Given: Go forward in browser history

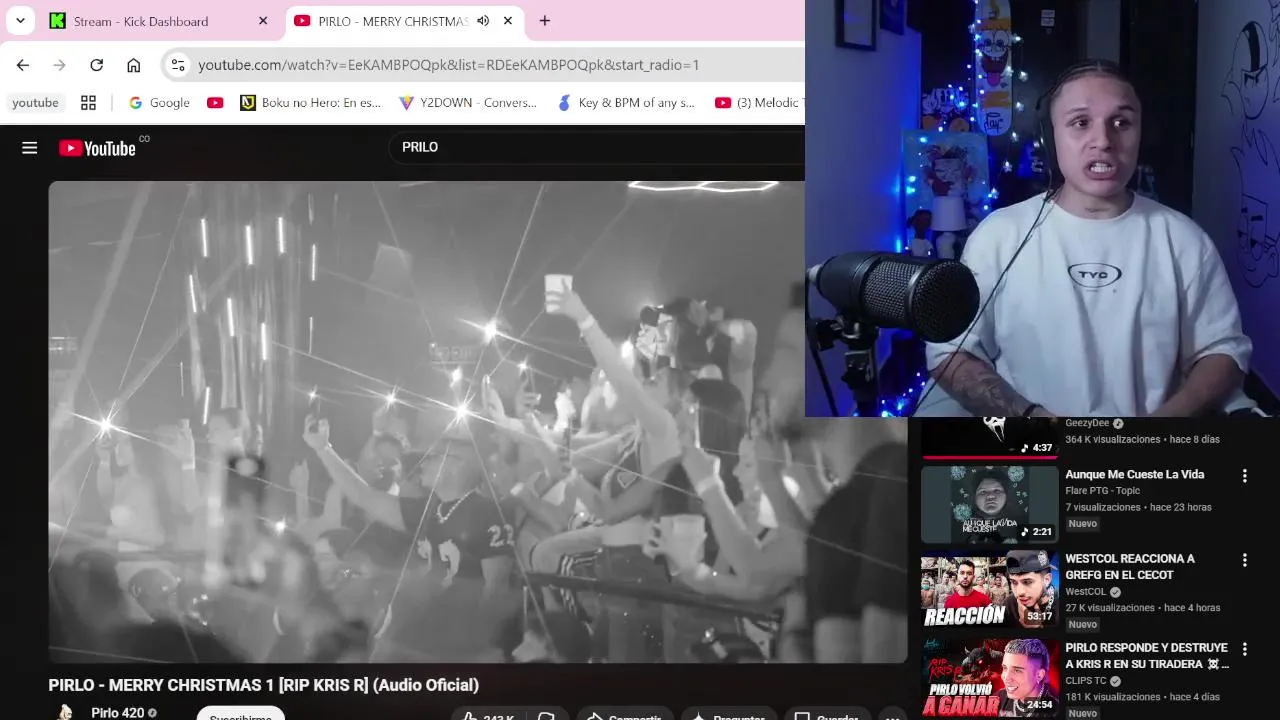Looking at the screenshot, I should (x=60, y=65).
